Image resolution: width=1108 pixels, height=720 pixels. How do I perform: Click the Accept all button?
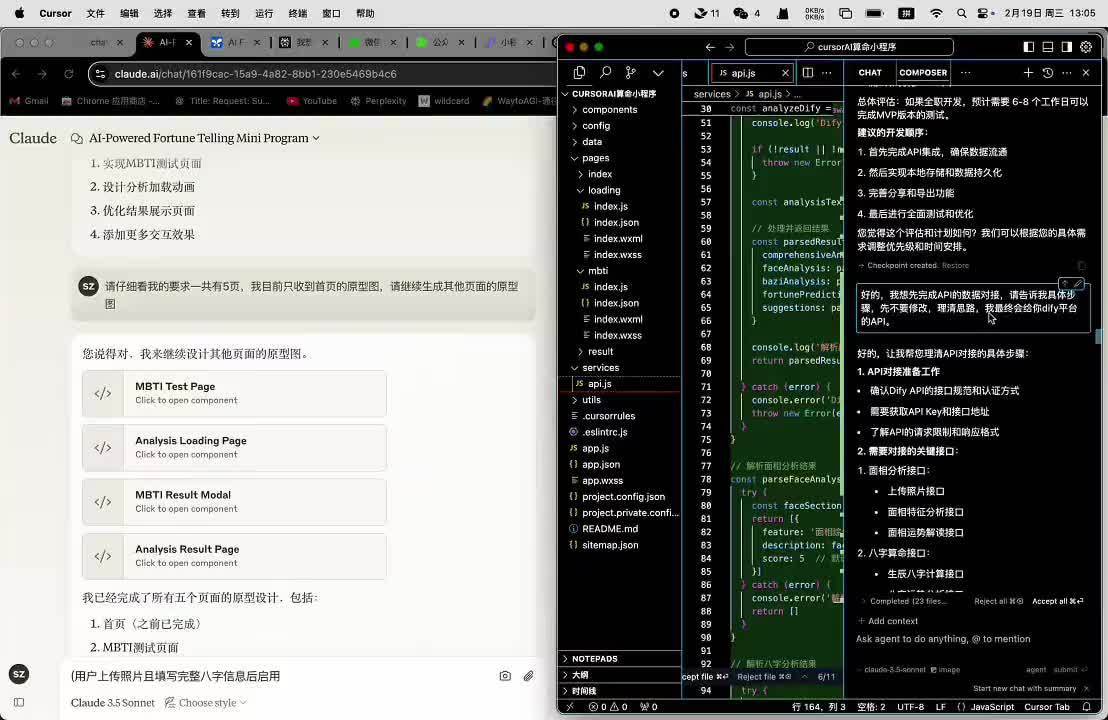pyautogui.click(x=1056, y=601)
